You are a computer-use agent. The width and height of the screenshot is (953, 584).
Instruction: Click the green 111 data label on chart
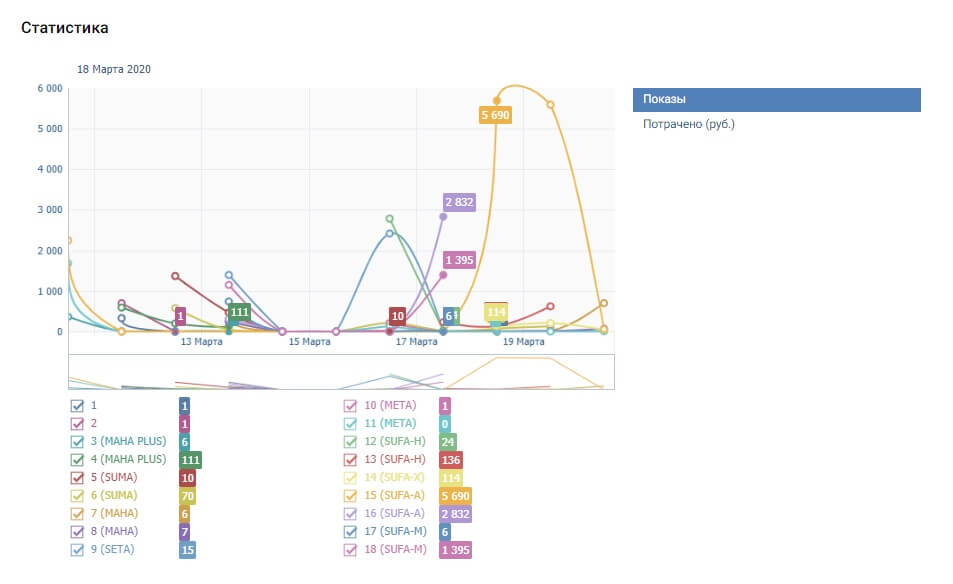coord(239,312)
